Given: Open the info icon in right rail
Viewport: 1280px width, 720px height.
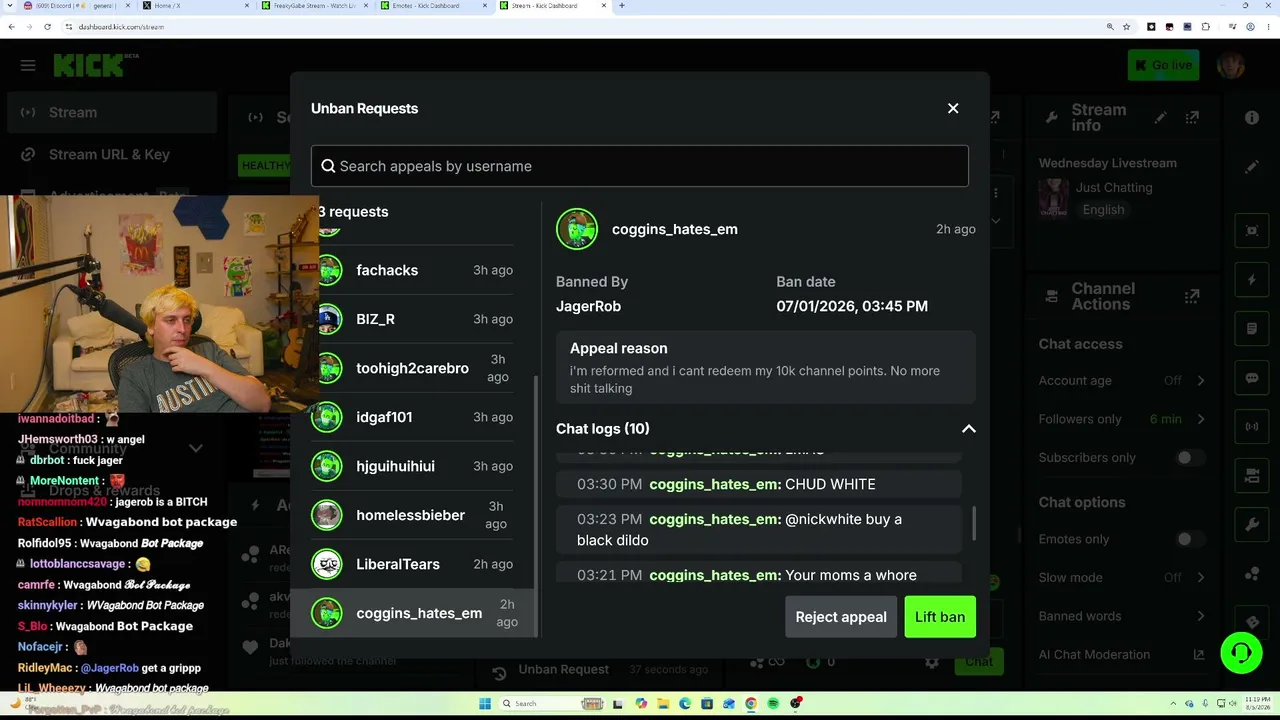Looking at the screenshot, I should (x=1252, y=118).
